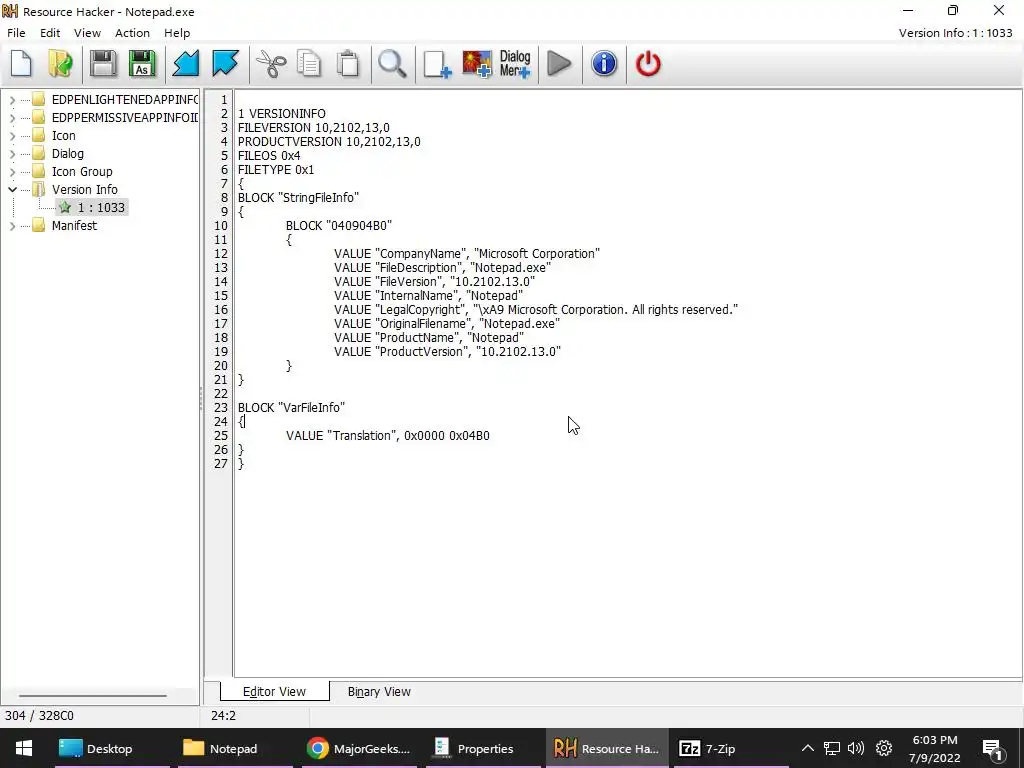Save the file with floppy disk icon
Image resolution: width=1024 pixels, height=768 pixels.
[103, 64]
